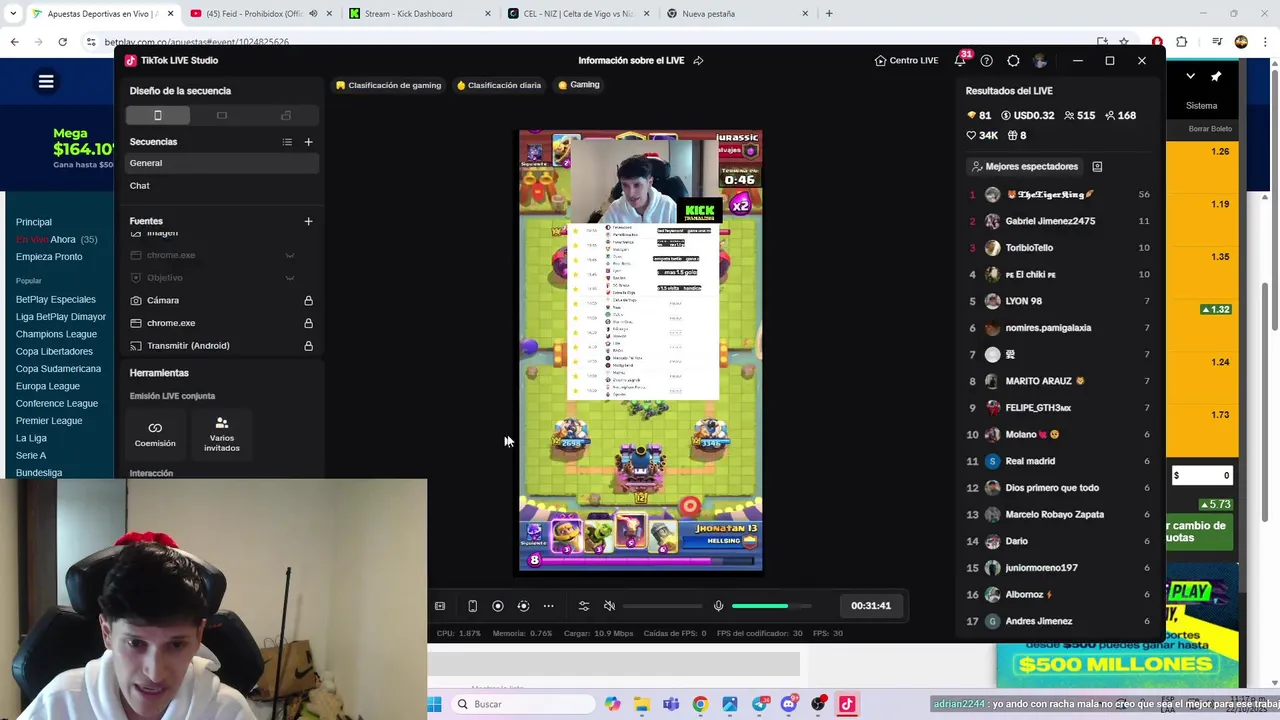Viewport: 1280px width, 720px height.
Task: Show the hidden dimmed chrome.exe source
Action: coord(290,255)
